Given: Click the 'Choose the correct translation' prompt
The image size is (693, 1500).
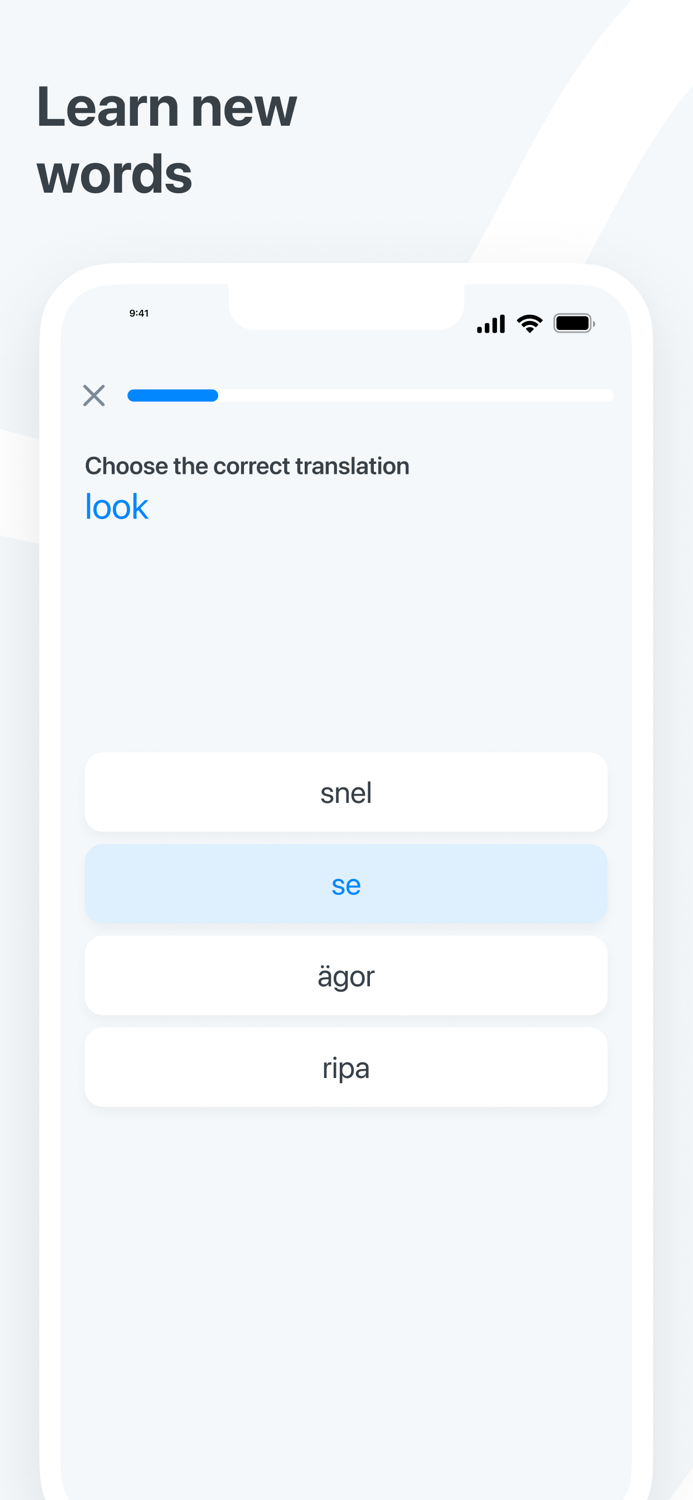Looking at the screenshot, I should coord(247,466).
